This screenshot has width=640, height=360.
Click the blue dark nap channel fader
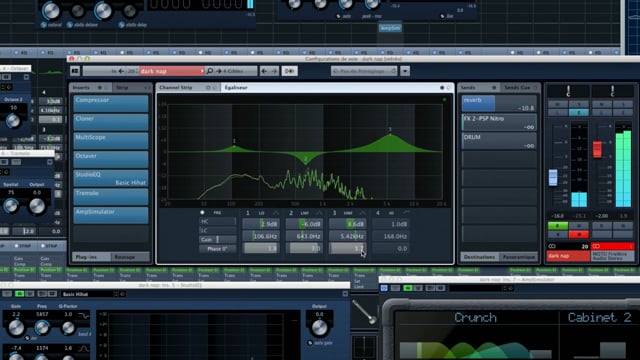pos(553,178)
